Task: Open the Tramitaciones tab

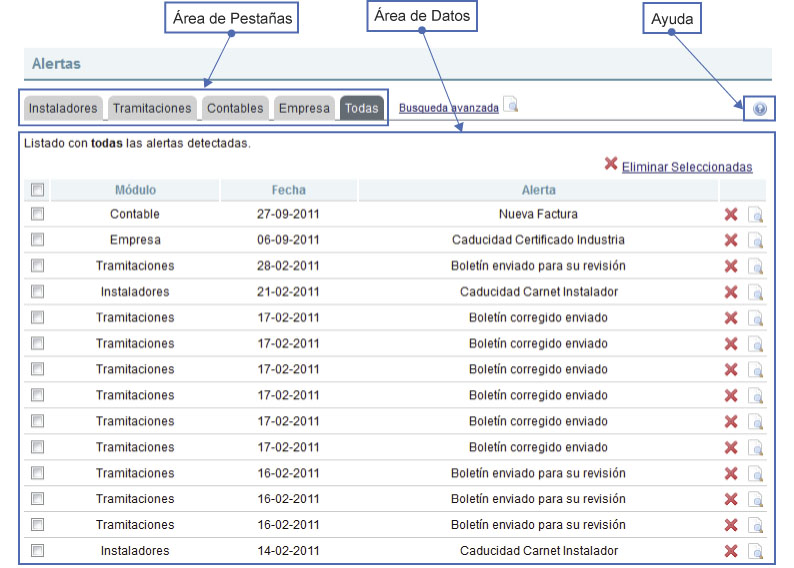Action: pyautogui.click(x=151, y=108)
